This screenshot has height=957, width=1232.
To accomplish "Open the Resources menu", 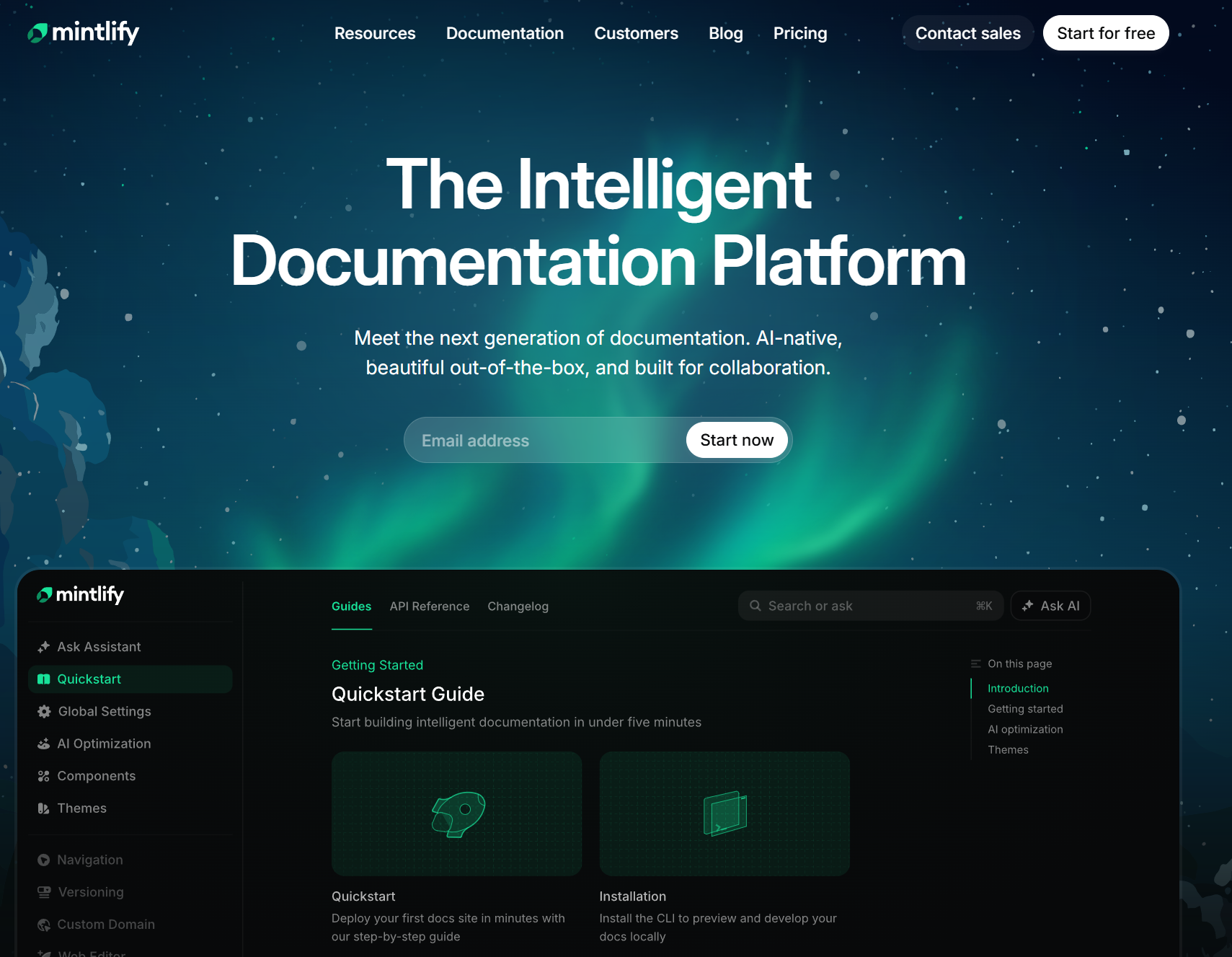I will (375, 33).
